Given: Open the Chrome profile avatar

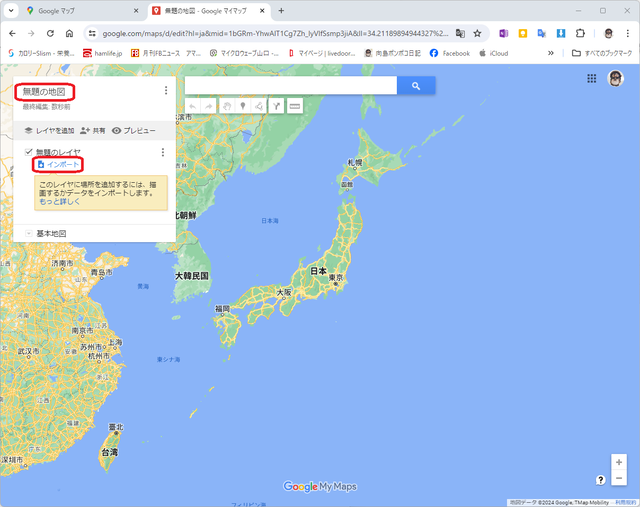Looking at the screenshot, I should [x=608, y=33].
